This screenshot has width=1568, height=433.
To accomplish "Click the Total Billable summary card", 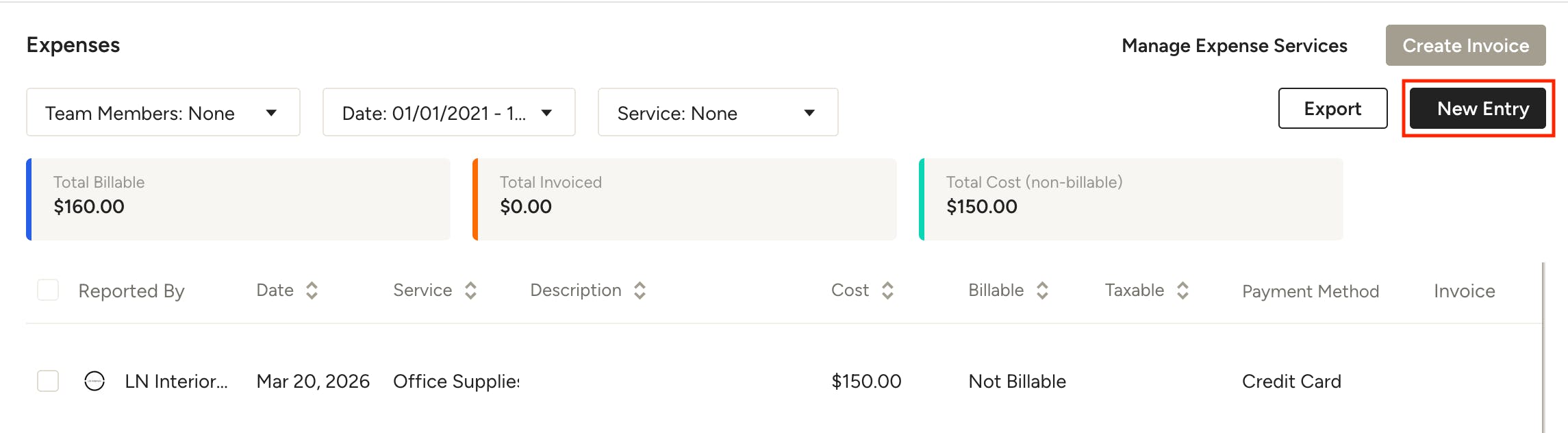I will 238,199.
